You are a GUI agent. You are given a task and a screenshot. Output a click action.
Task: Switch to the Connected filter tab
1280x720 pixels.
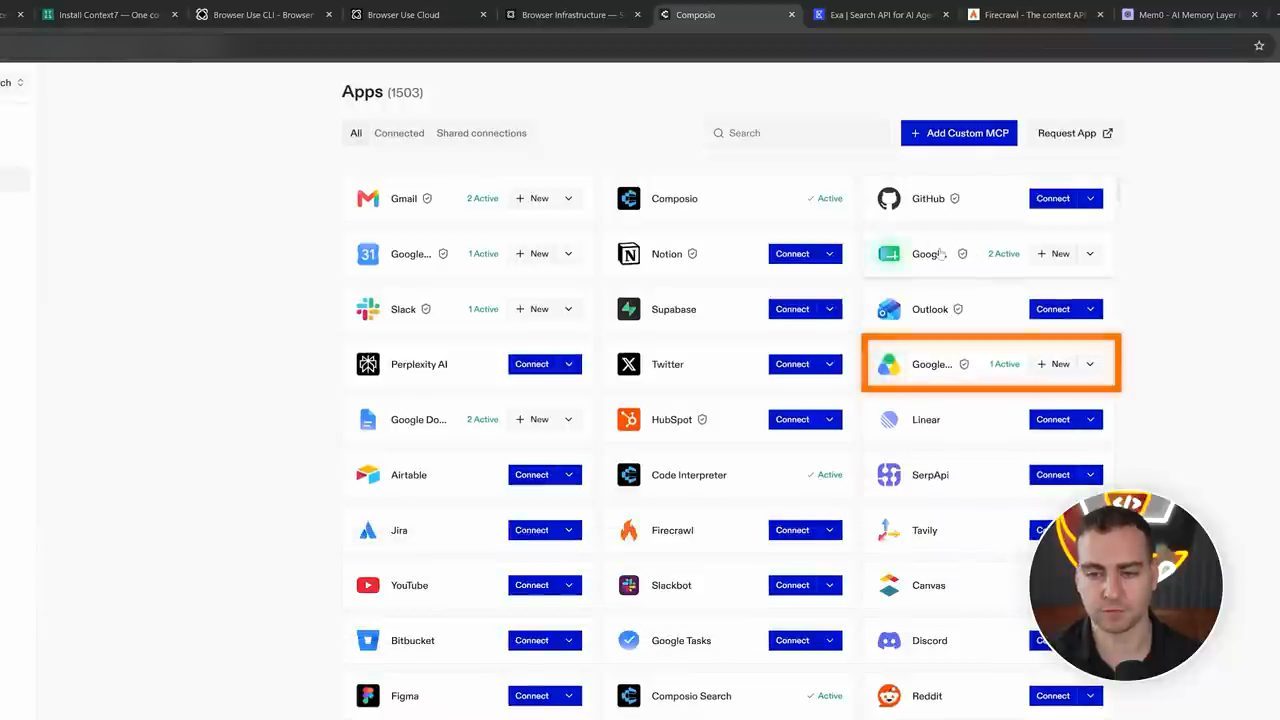coord(399,133)
